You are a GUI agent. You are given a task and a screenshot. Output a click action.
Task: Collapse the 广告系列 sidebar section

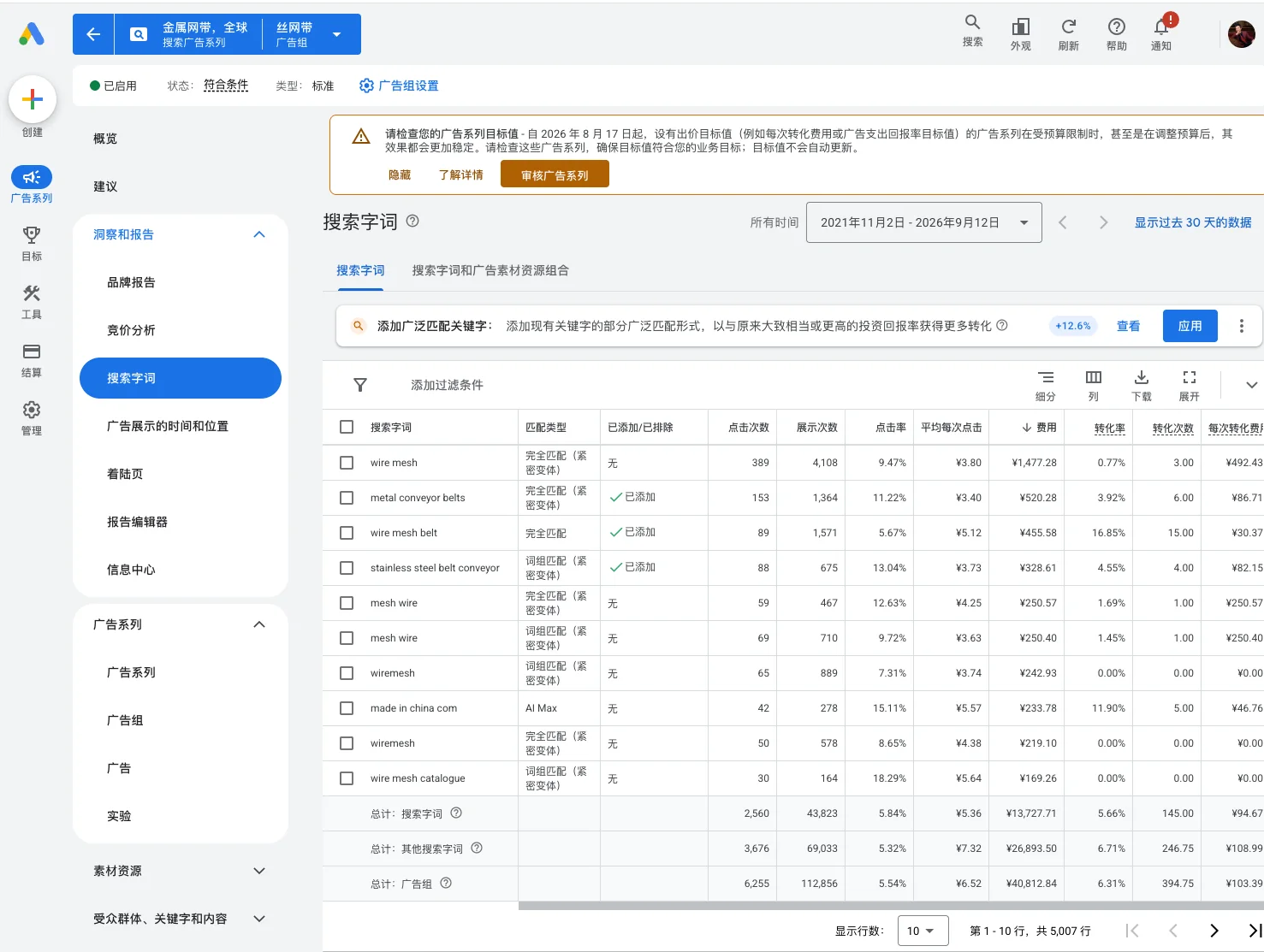[x=259, y=624]
